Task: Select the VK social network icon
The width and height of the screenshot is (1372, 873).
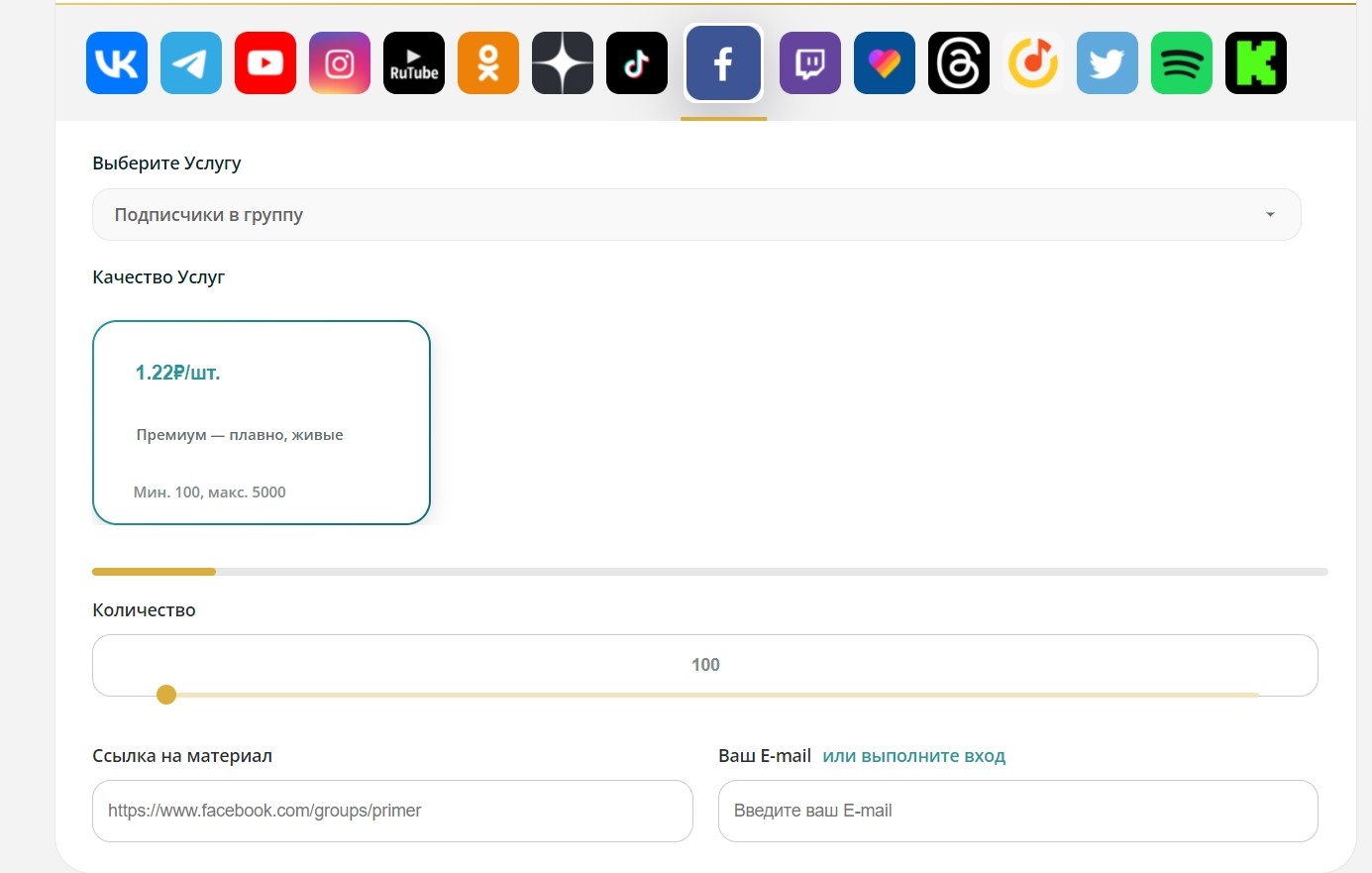Action: point(117,63)
